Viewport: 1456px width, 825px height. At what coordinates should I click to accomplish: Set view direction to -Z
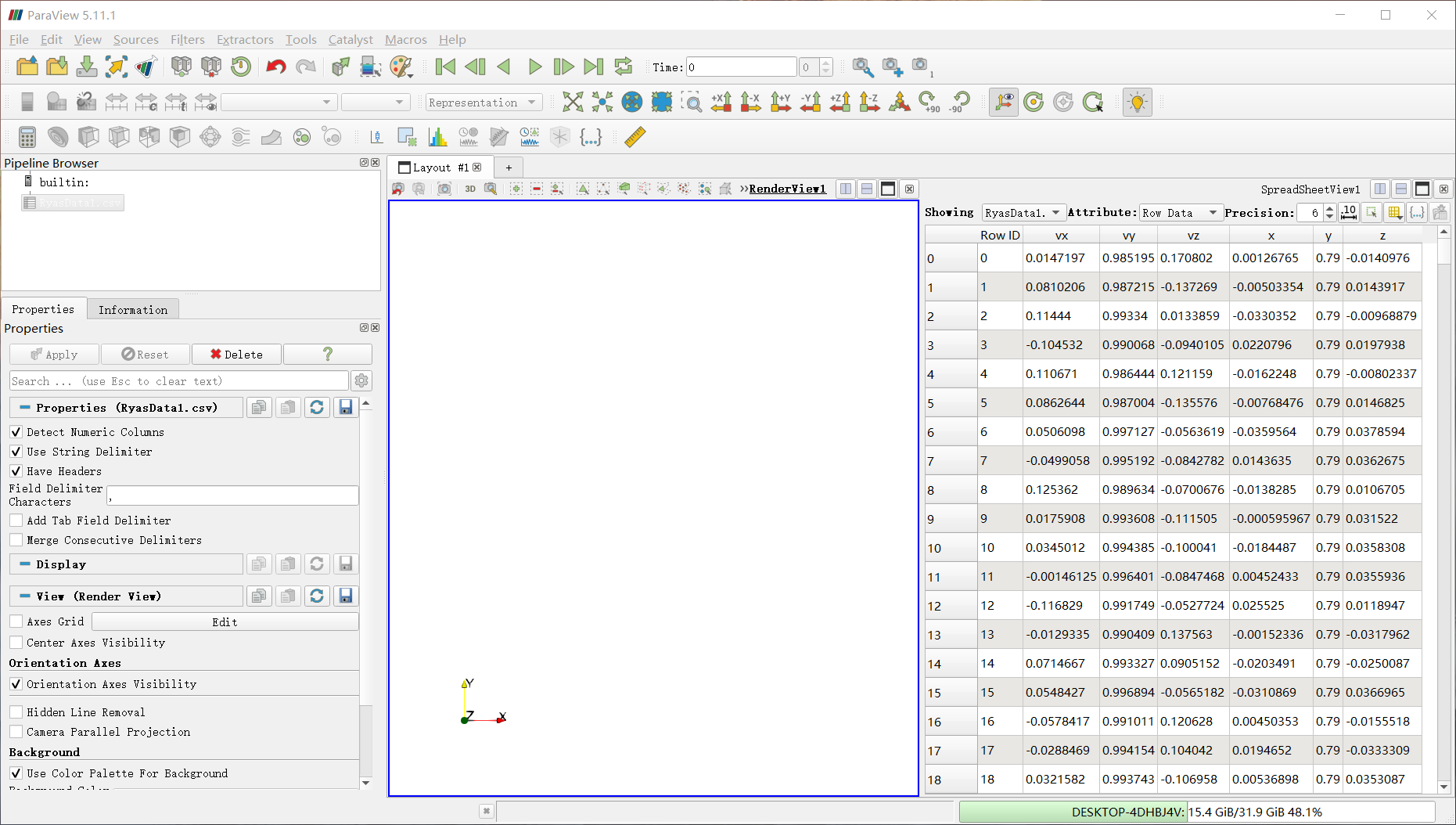click(x=870, y=102)
